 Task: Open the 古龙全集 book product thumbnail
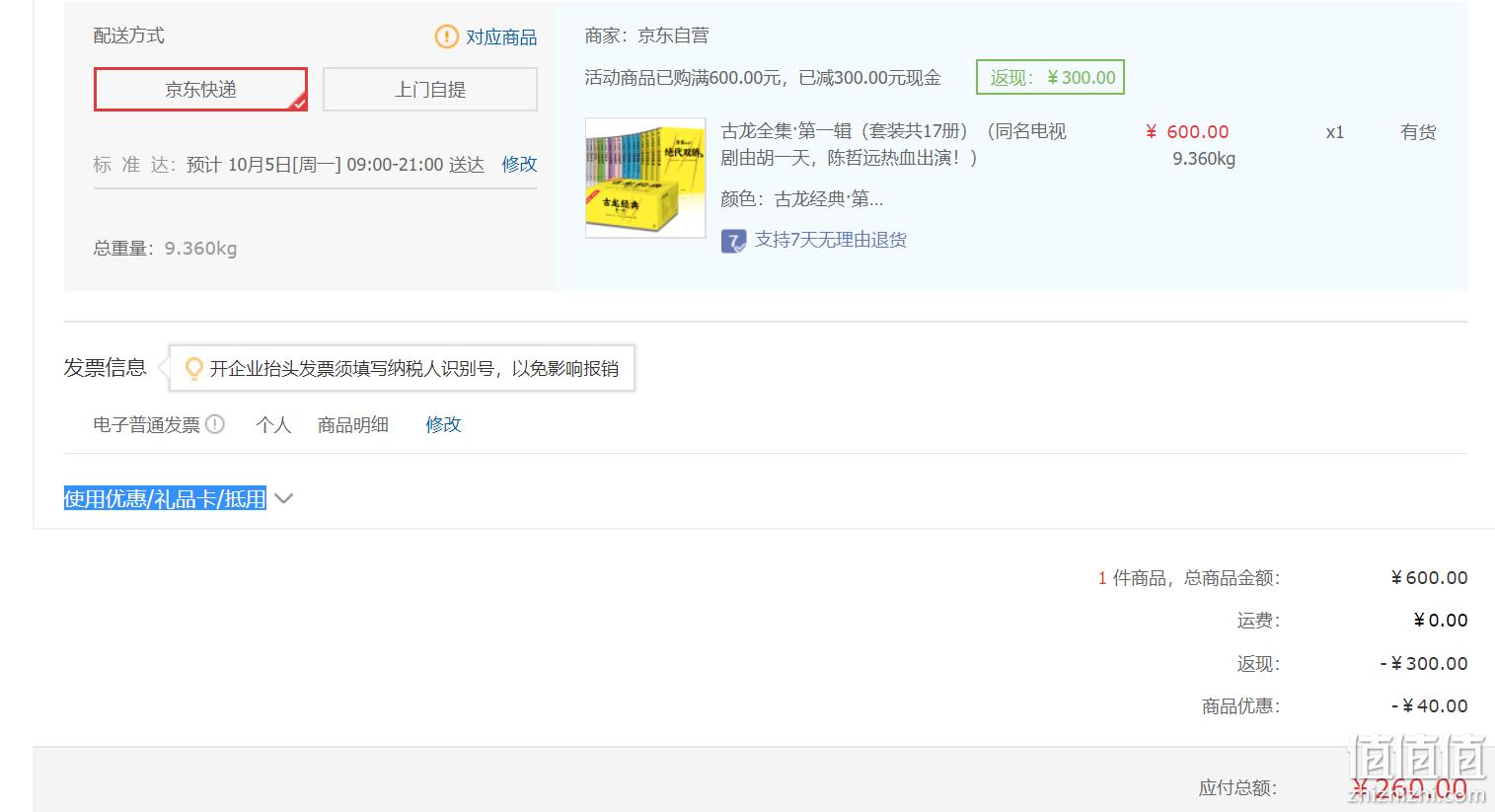click(x=645, y=178)
